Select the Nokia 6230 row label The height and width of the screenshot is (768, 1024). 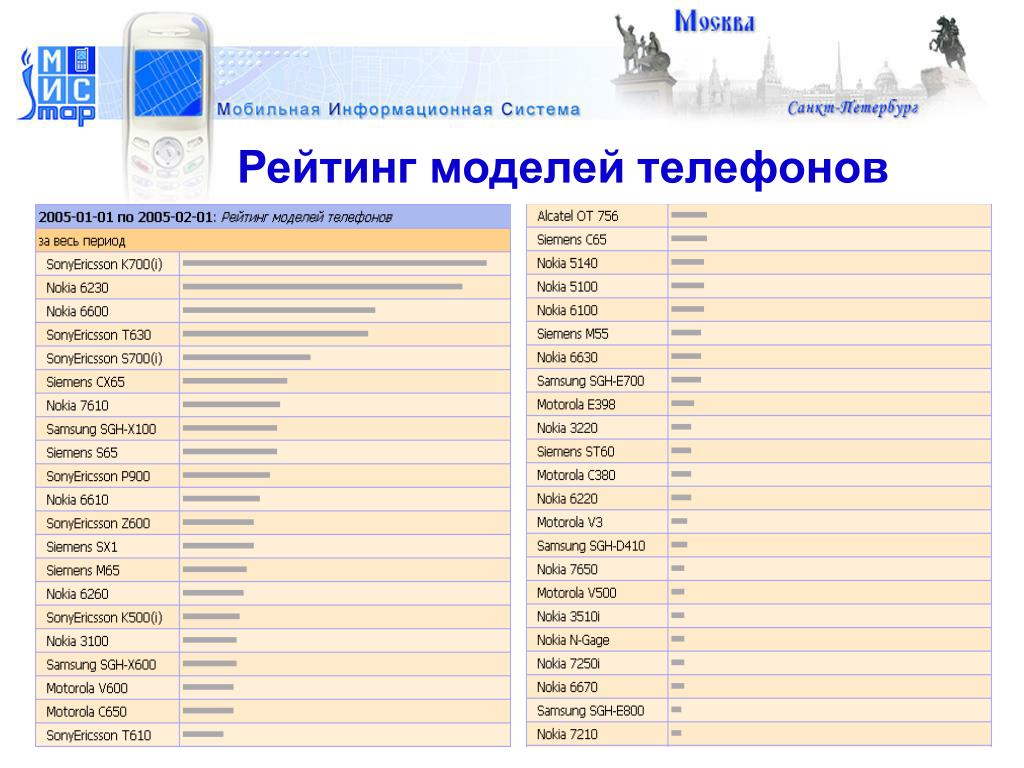pyautogui.click(x=77, y=288)
